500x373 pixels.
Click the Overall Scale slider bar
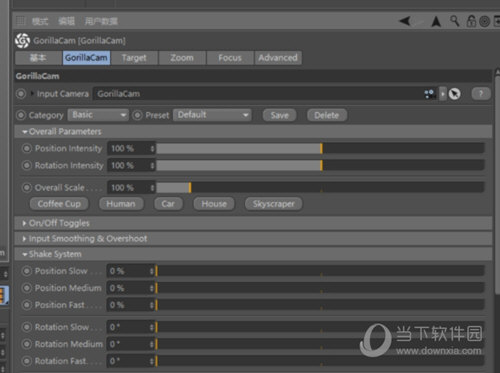pyautogui.click(x=320, y=188)
